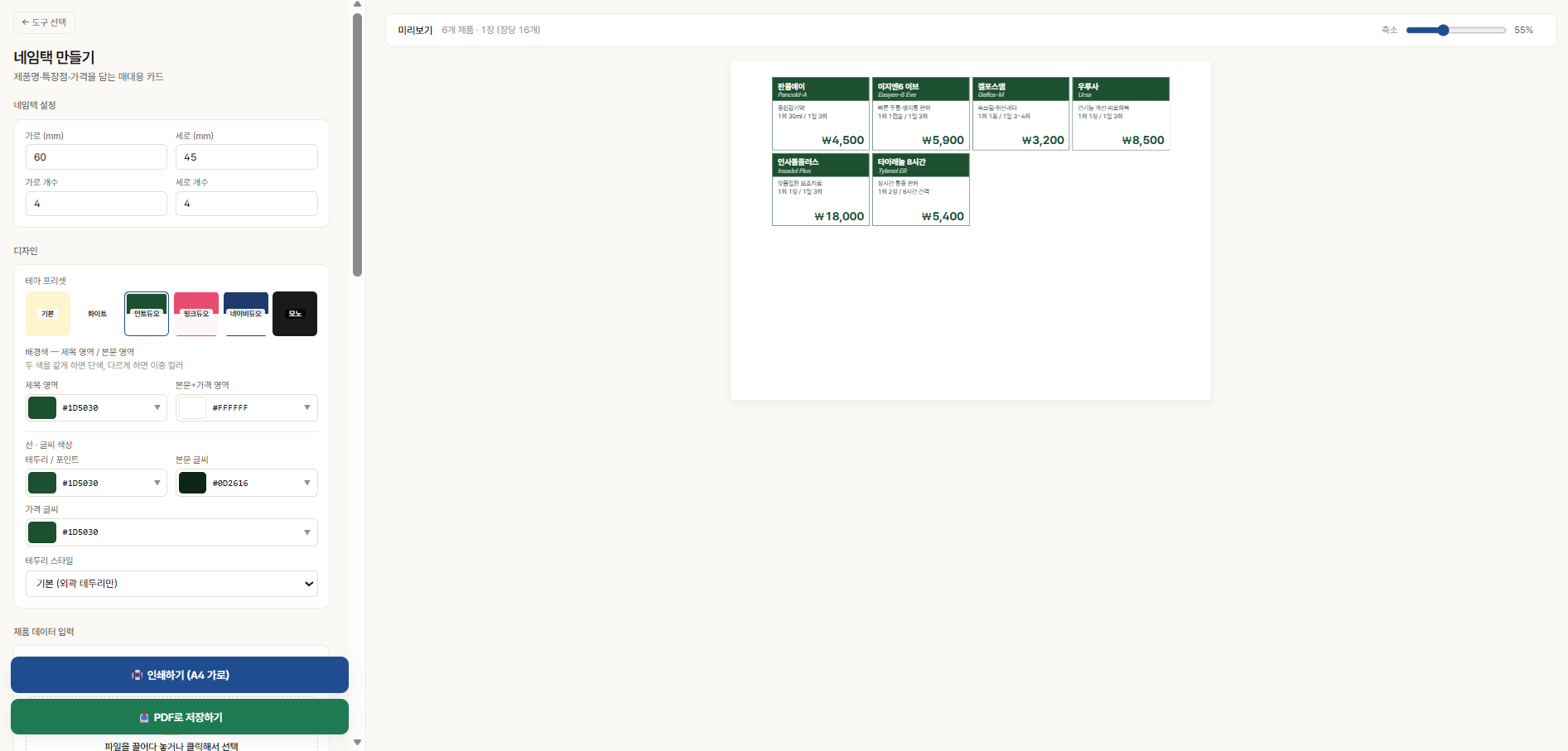Click the 세로 개수 input field

[x=247, y=204]
